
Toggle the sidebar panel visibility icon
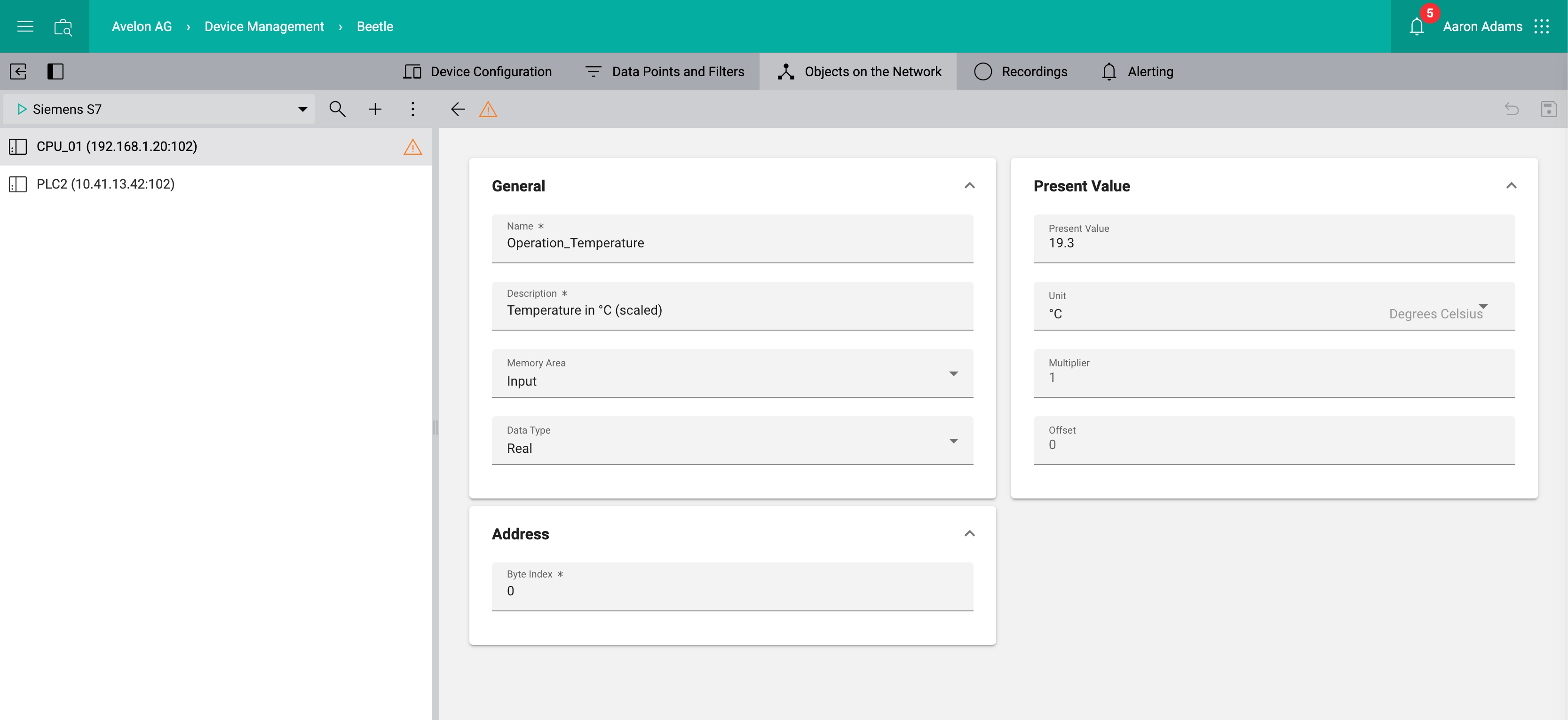[55, 71]
